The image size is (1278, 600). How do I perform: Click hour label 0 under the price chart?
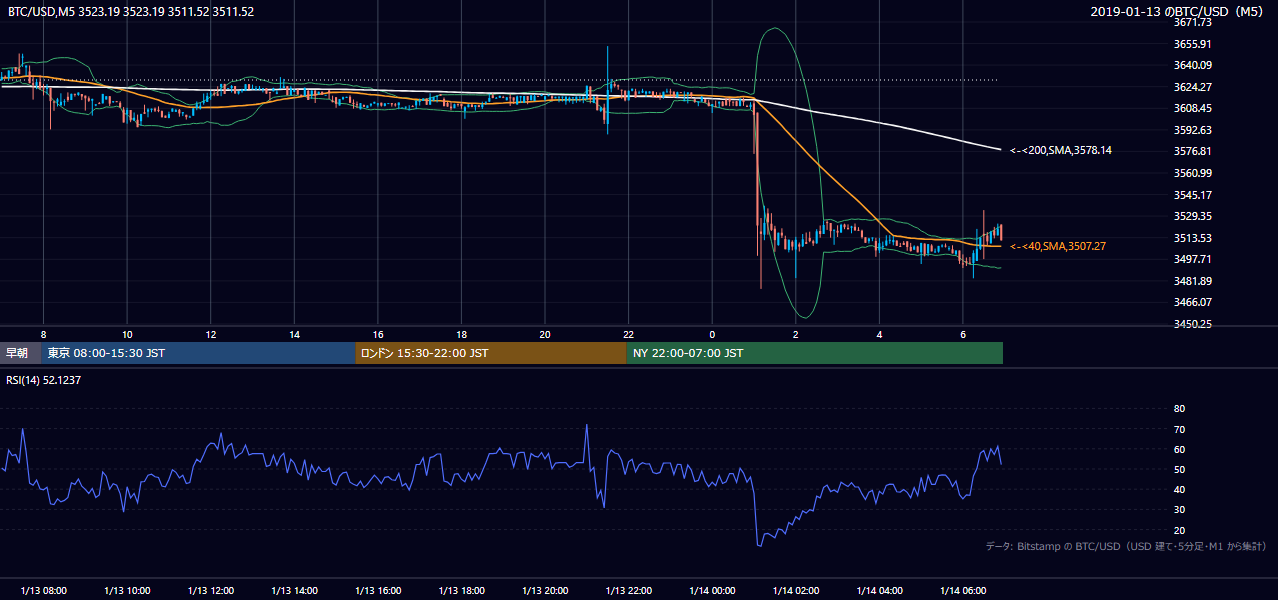(712, 334)
